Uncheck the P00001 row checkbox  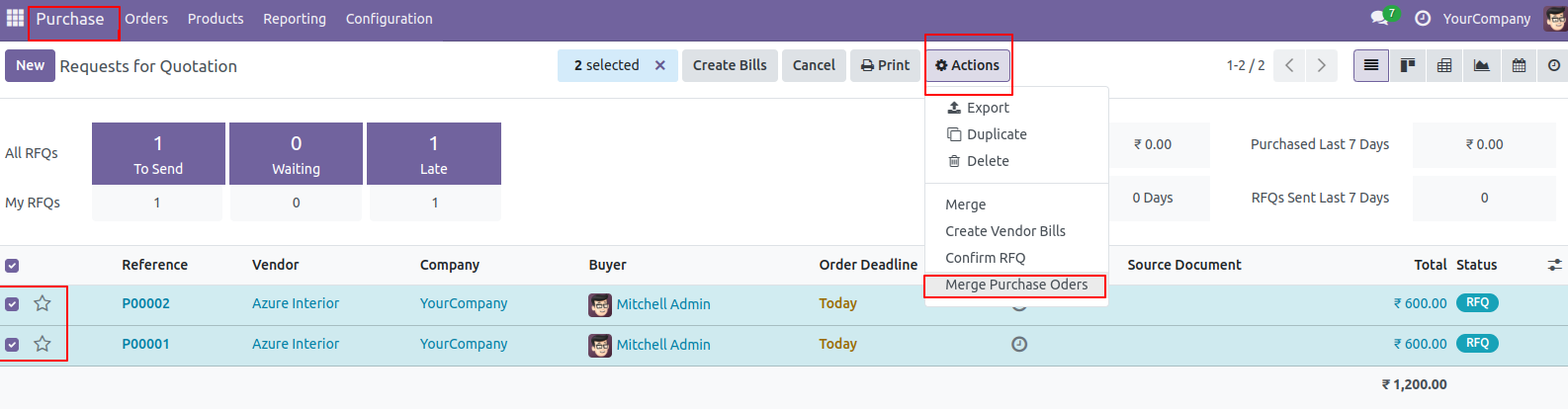[12, 345]
